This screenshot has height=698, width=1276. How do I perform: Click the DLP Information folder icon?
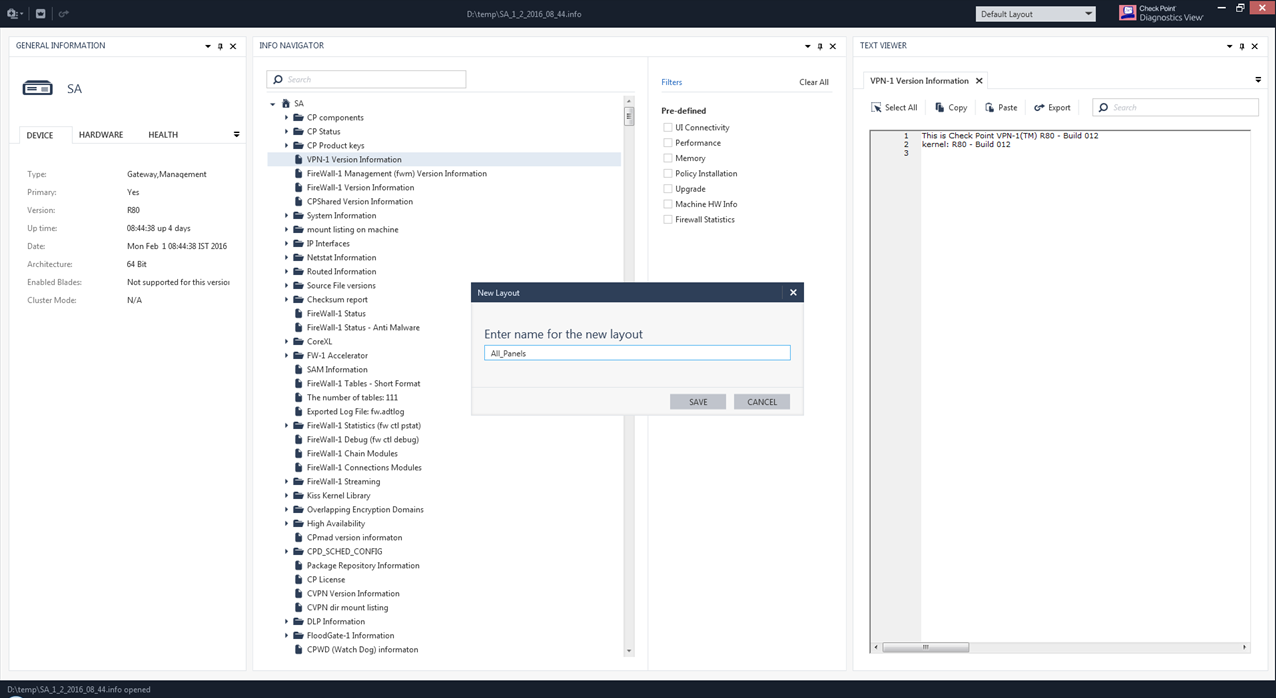[298, 622]
